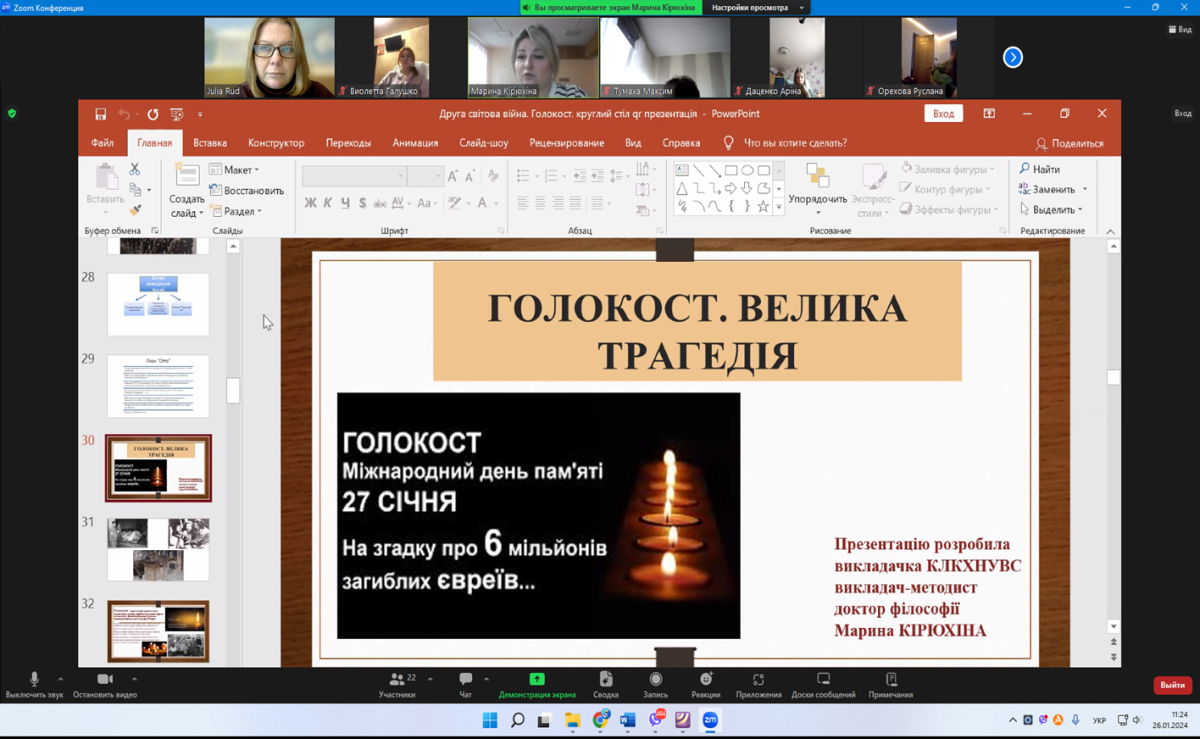The image size is (1200, 739).
Task: Expand audio options arrow beside microphone
Action: (60, 680)
